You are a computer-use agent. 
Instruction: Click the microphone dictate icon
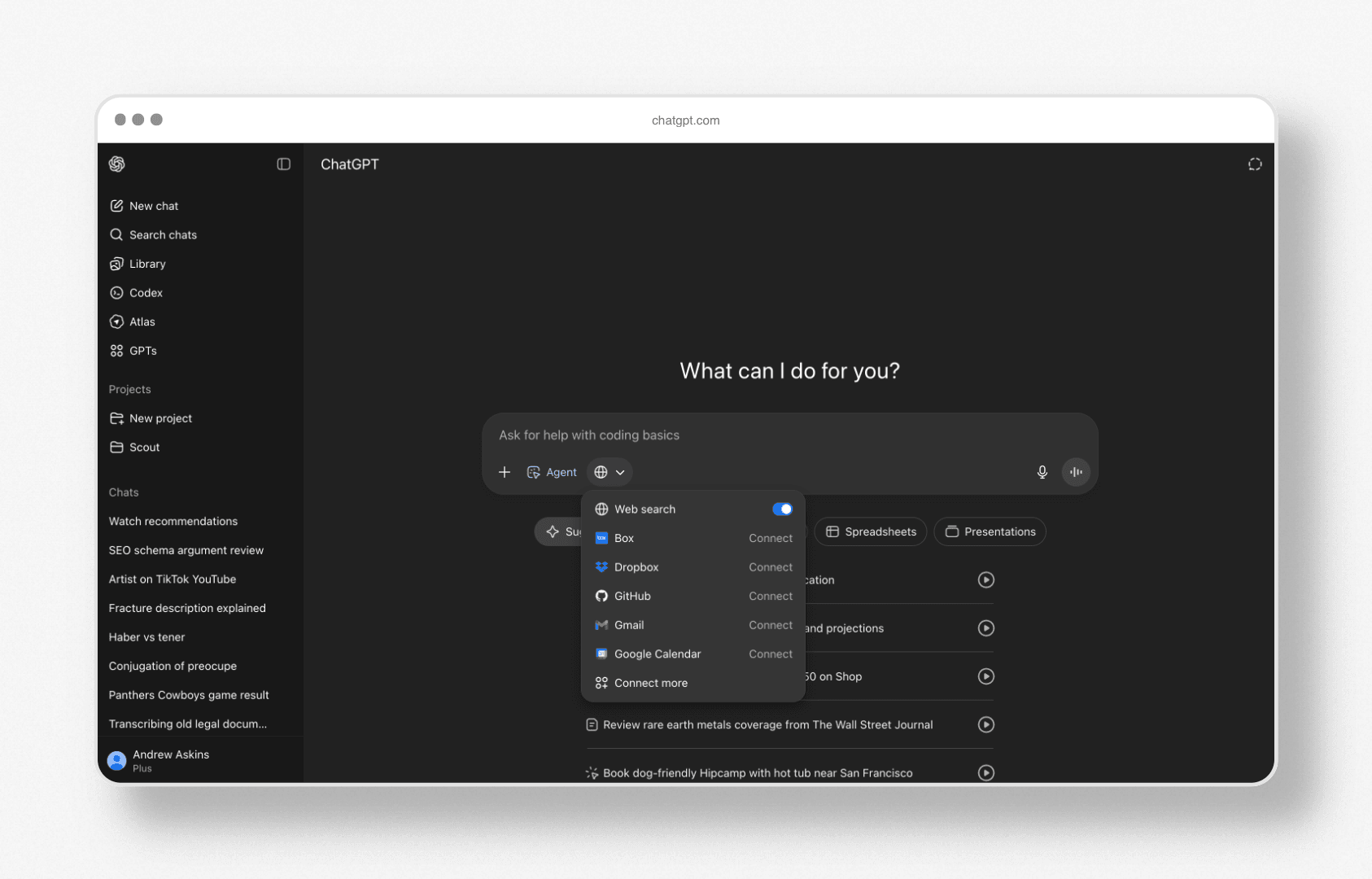[x=1042, y=472]
